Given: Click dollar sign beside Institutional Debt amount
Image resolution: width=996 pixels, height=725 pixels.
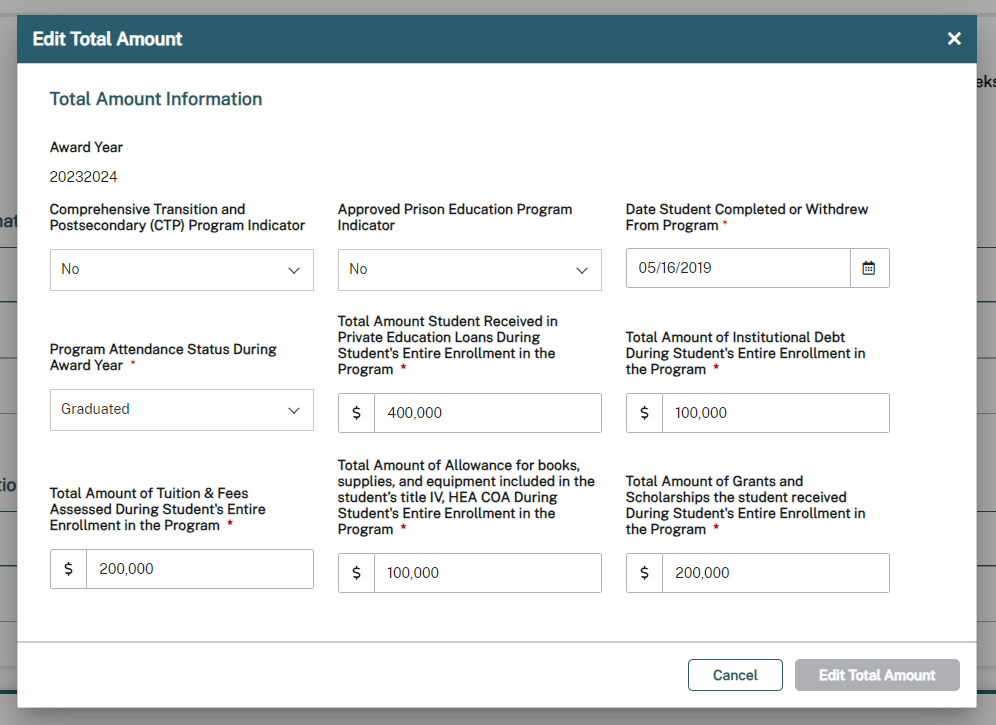Looking at the screenshot, I should tap(645, 413).
